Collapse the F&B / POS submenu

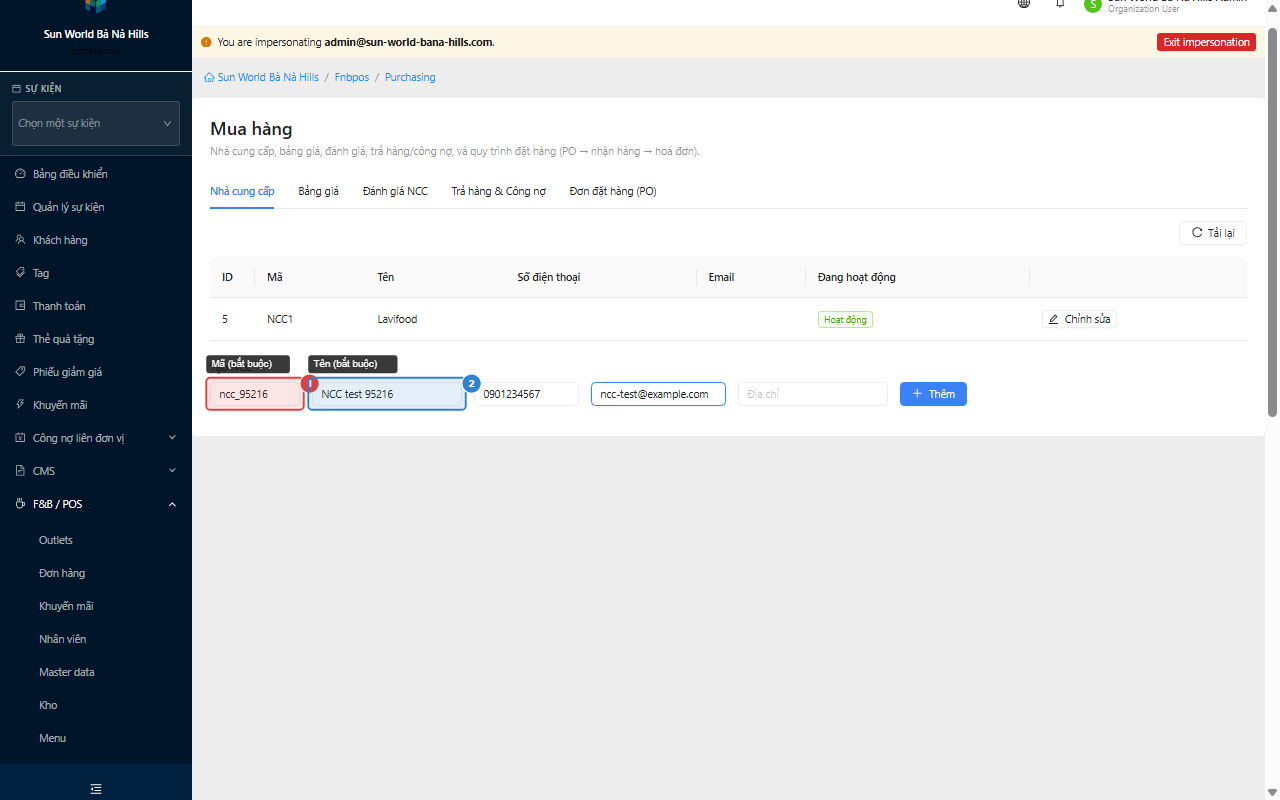(x=172, y=504)
